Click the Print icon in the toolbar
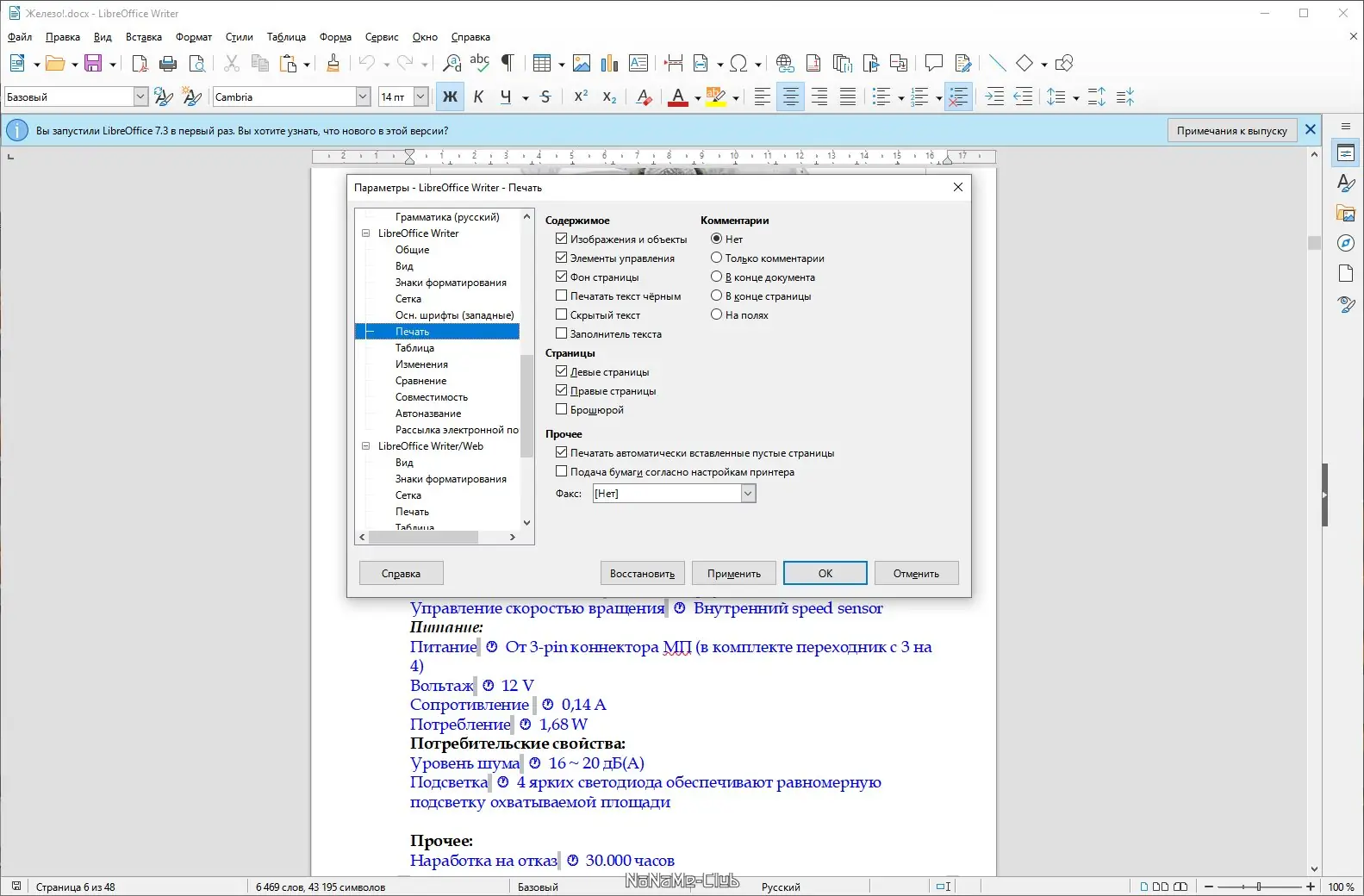Screen dimensions: 1364x896 coord(168,64)
